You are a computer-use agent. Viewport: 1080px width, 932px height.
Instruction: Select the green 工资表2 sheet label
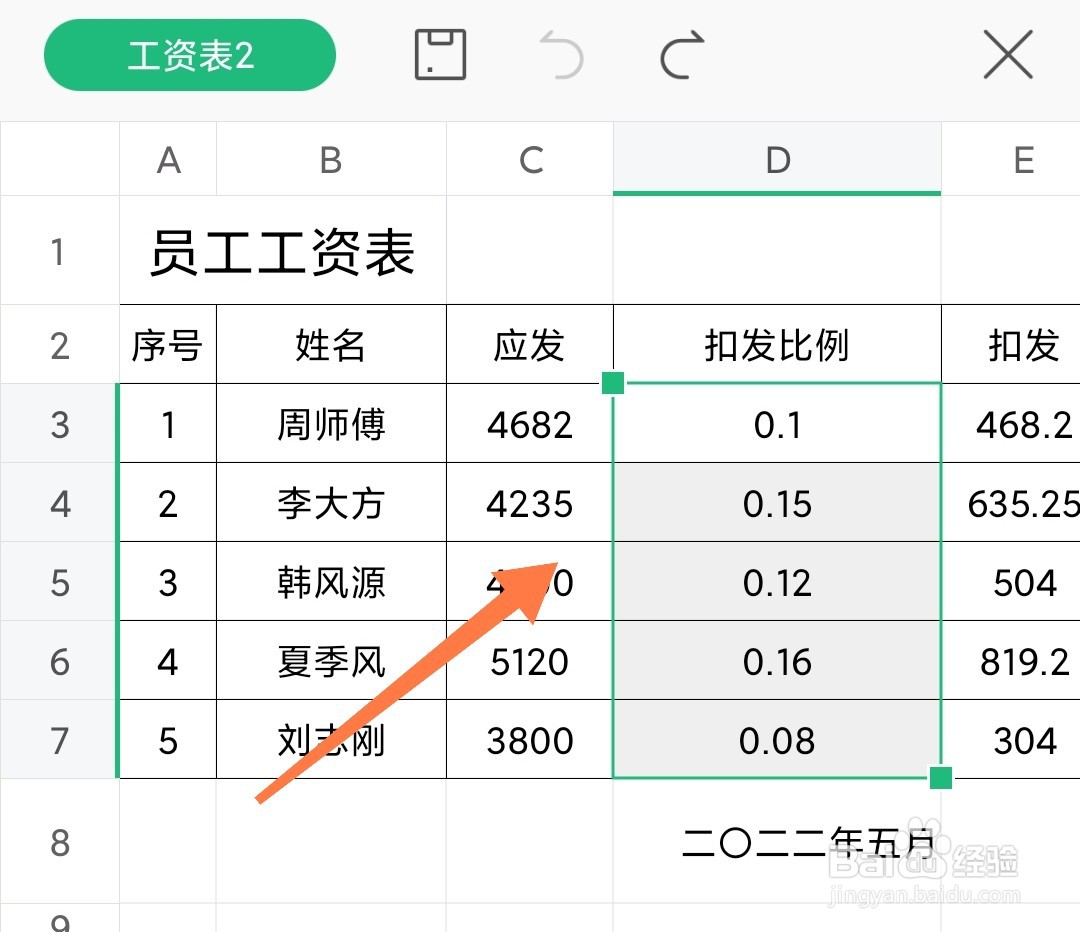[189, 56]
